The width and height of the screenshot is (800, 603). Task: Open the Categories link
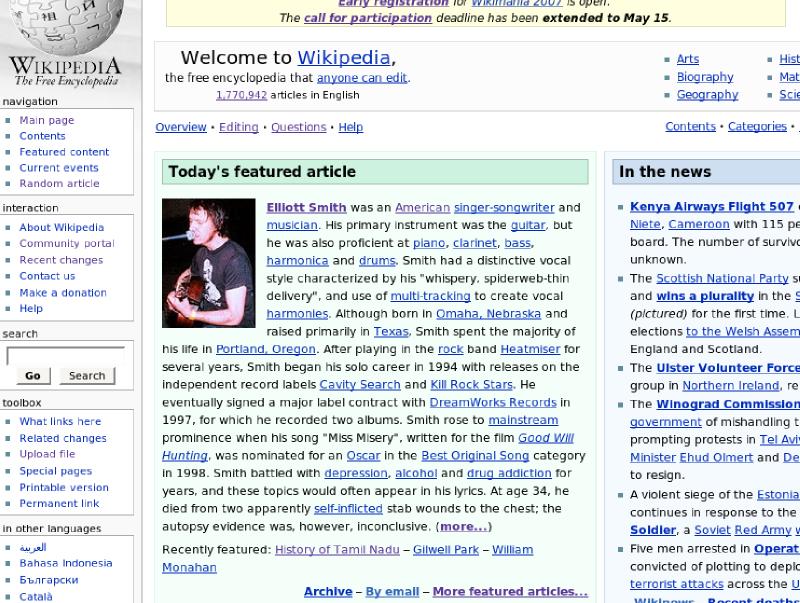click(757, 127)
